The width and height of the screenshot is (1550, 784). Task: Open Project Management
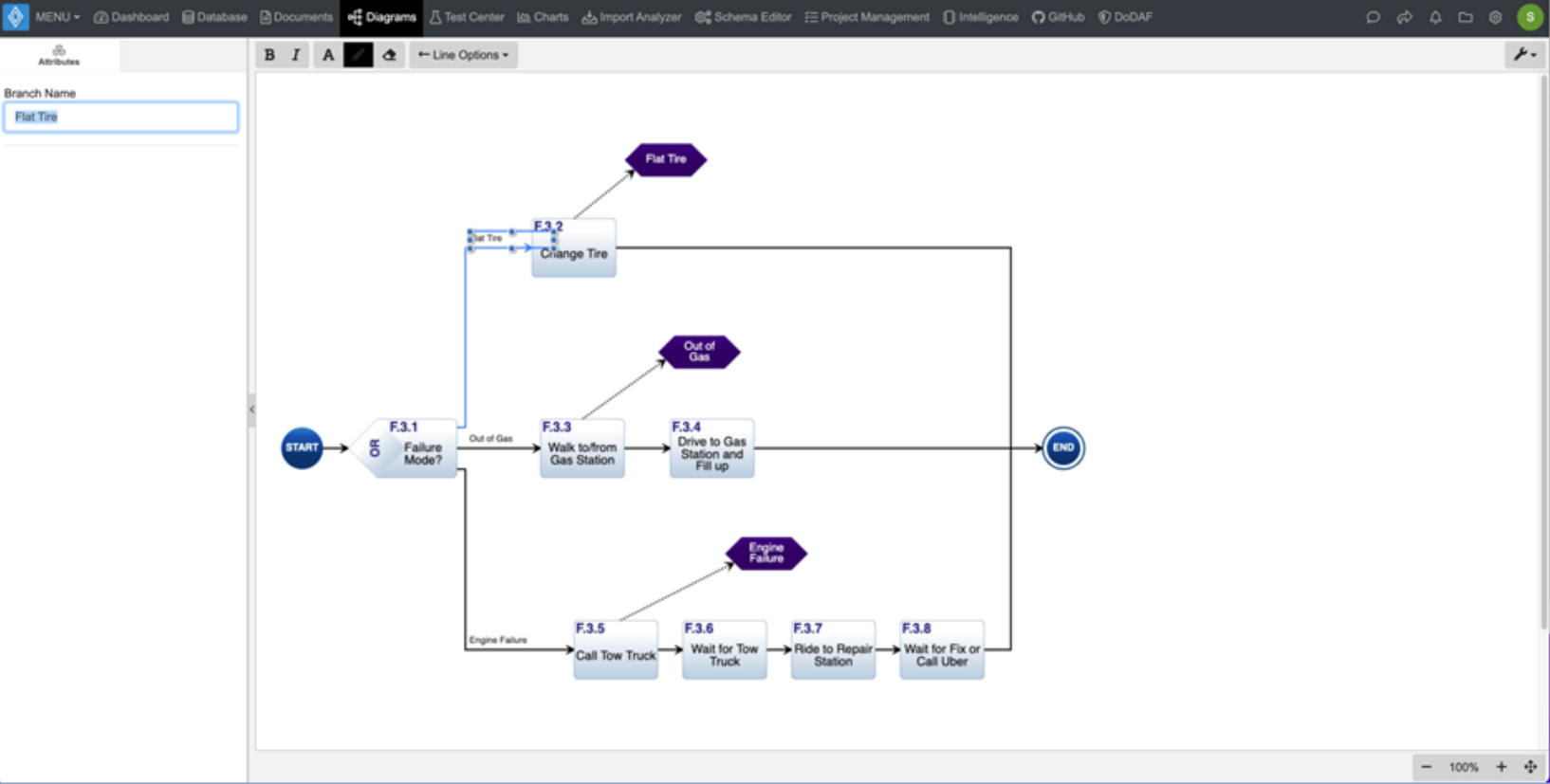pyautogui.click(x=867, y=17)
